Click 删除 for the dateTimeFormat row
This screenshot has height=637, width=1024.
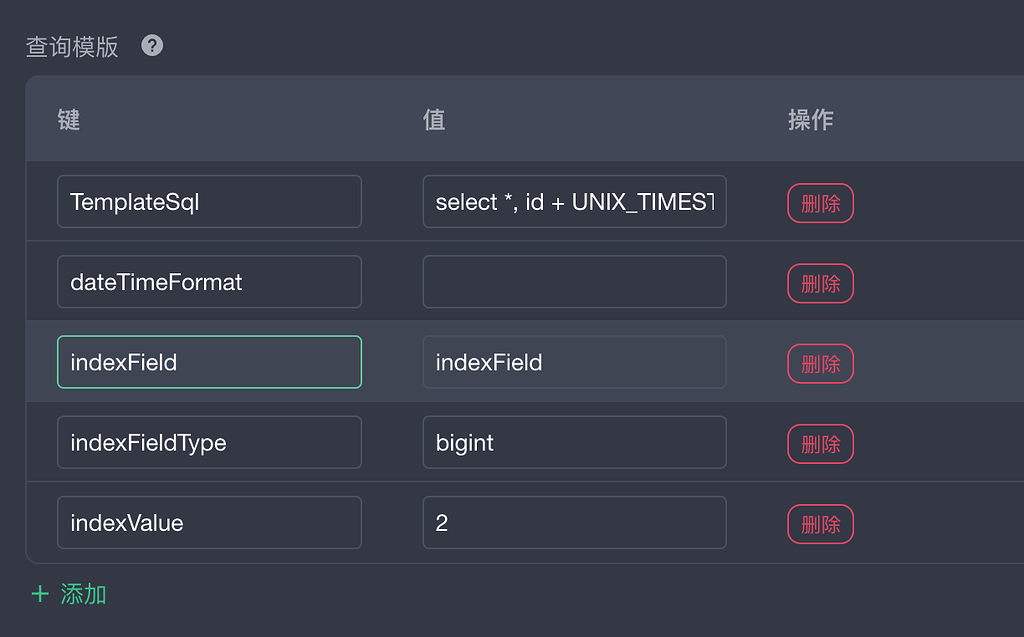click(x=820, y=283)
